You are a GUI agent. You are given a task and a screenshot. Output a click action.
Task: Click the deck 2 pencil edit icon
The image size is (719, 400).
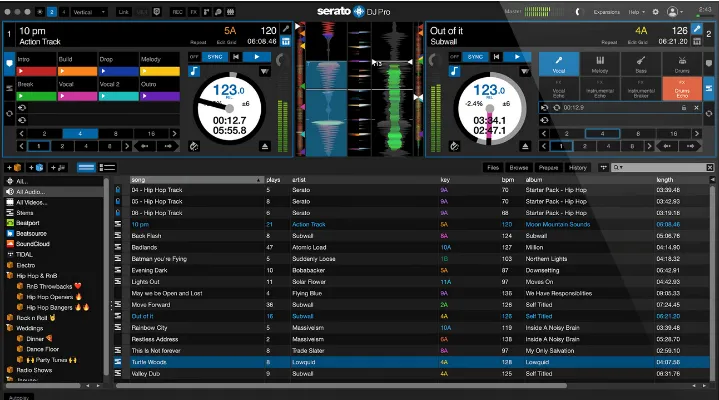pyautogui.click(x=697, y=29)
